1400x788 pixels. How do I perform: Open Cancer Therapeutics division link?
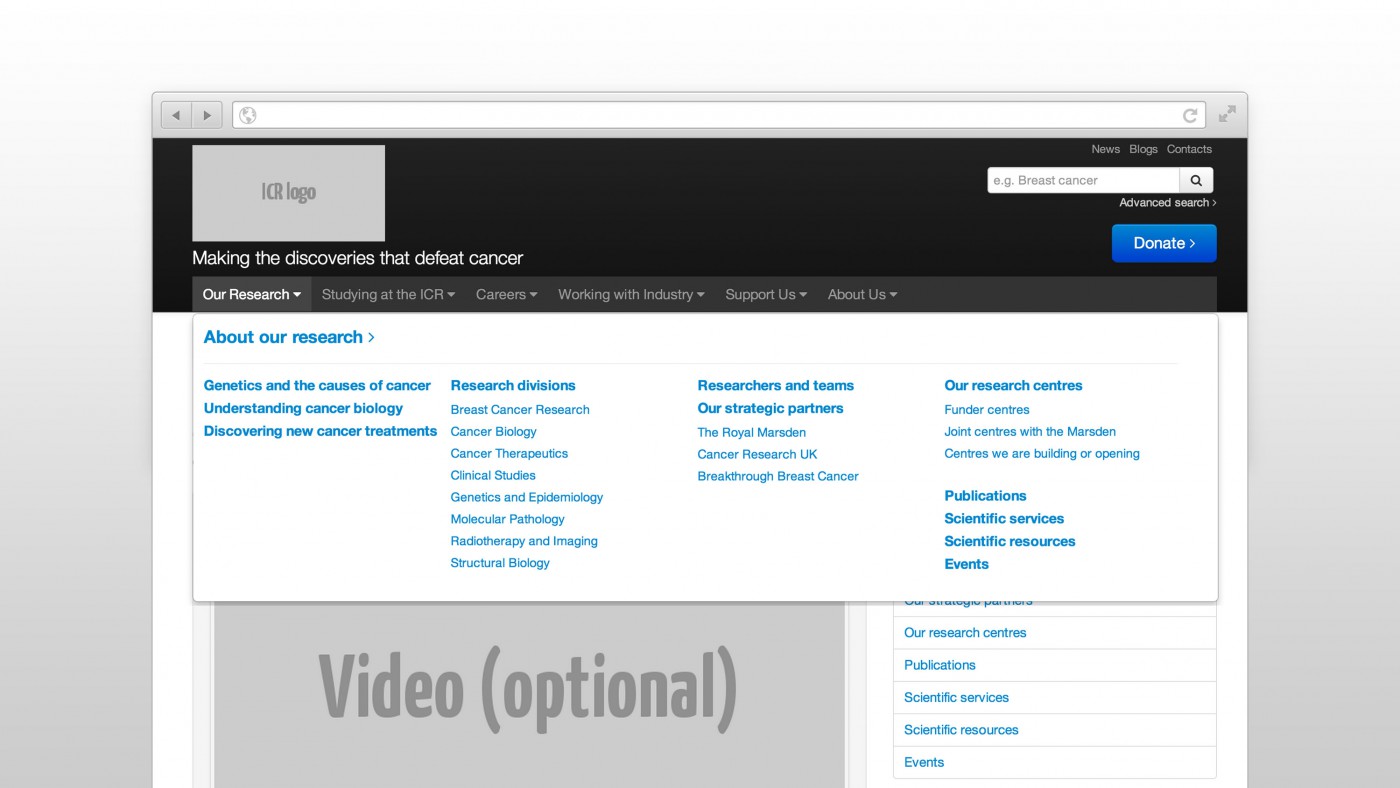tap(509, 453)
